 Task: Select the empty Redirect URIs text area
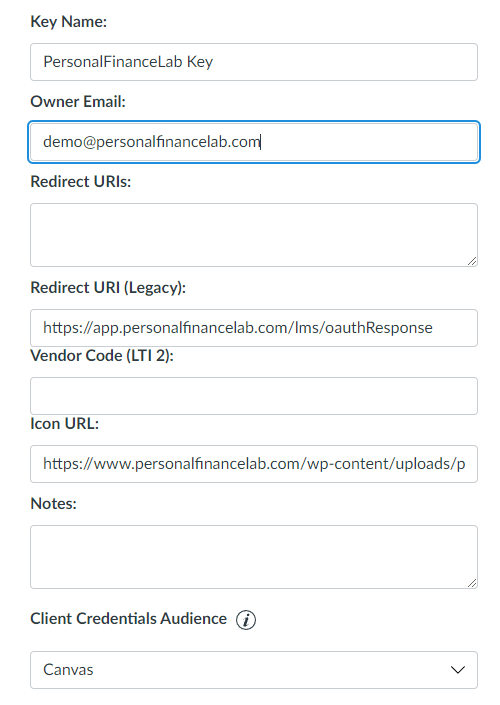point(254,235)
